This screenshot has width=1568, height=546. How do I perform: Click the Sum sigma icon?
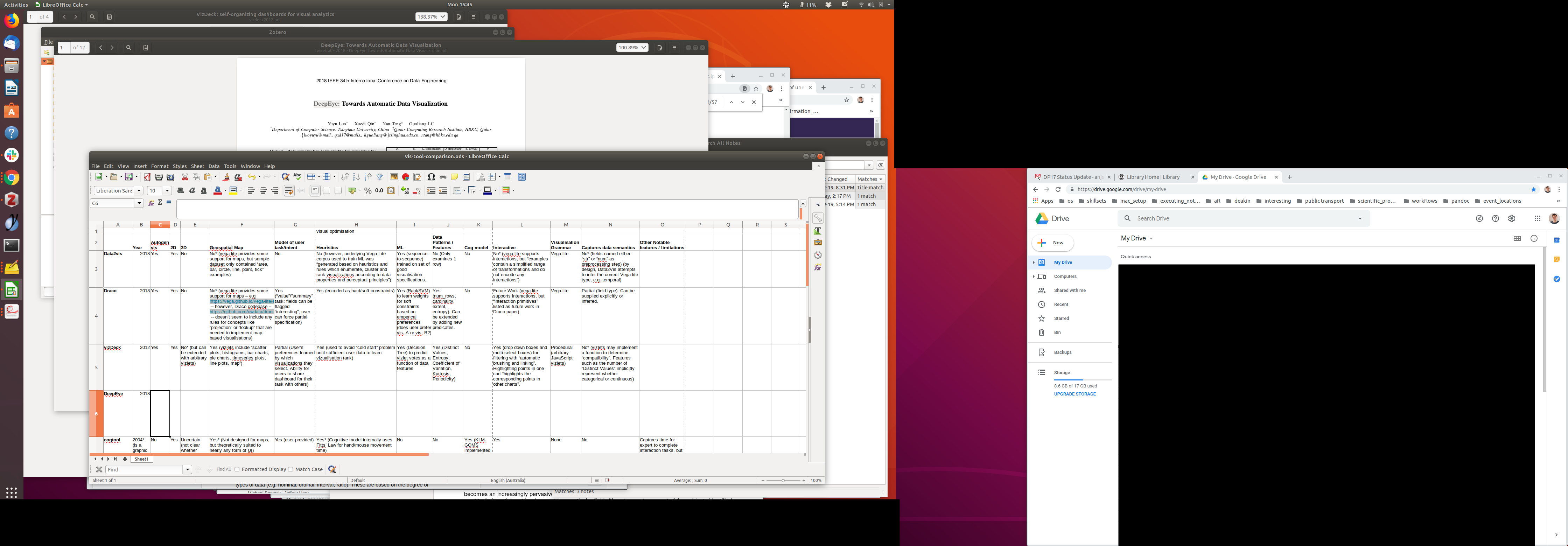click(x=160, y=203)
